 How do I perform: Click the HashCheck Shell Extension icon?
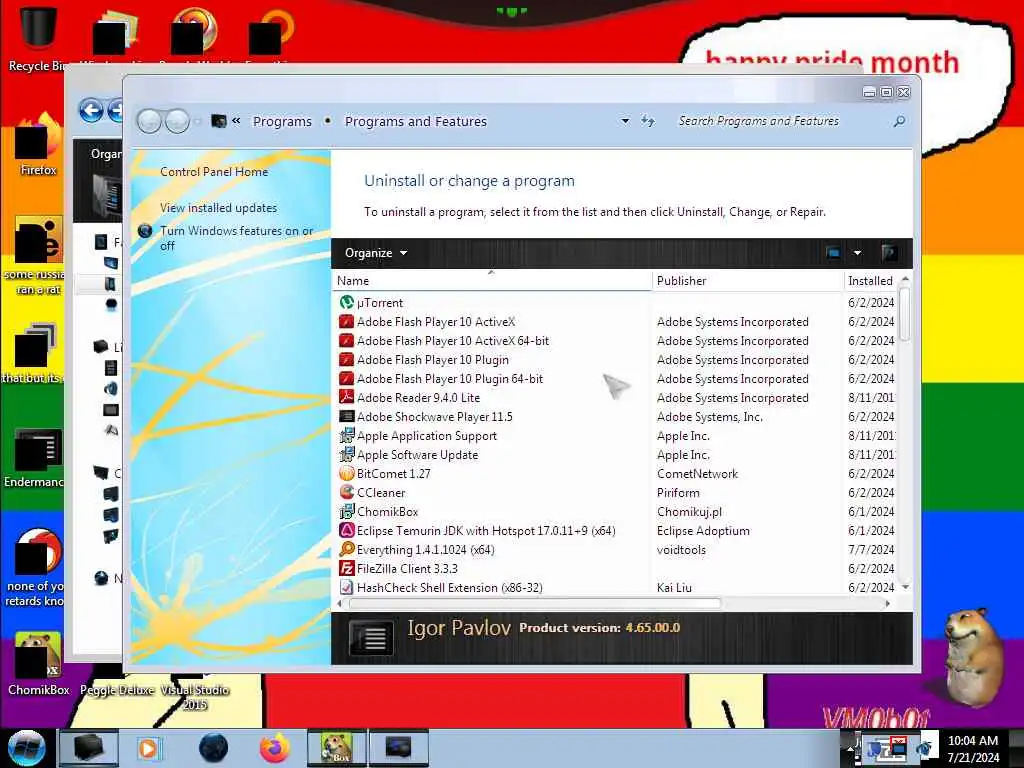pos(346,587)
